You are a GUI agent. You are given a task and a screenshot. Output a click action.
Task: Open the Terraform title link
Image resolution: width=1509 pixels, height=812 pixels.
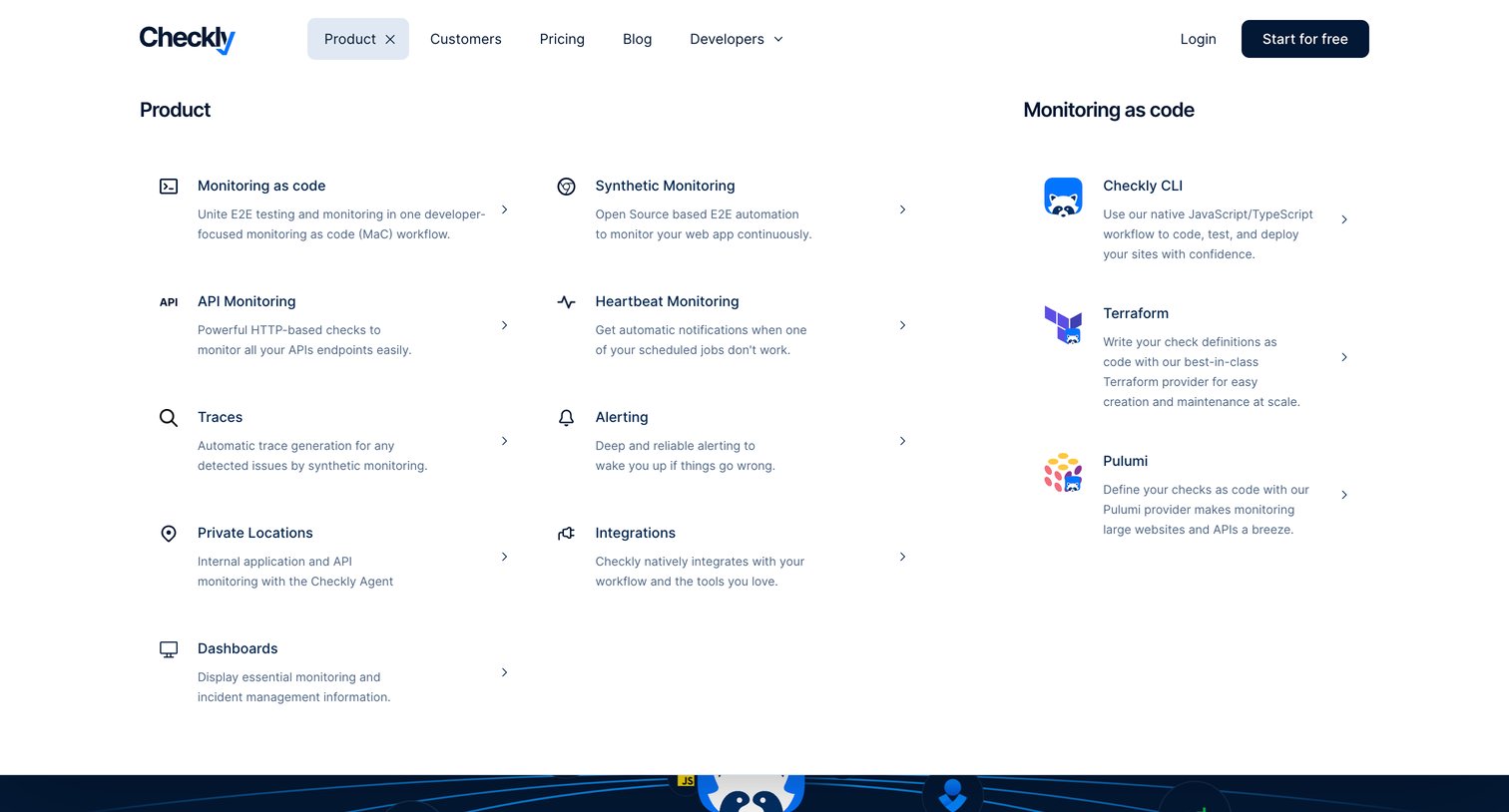(1136, 313)
